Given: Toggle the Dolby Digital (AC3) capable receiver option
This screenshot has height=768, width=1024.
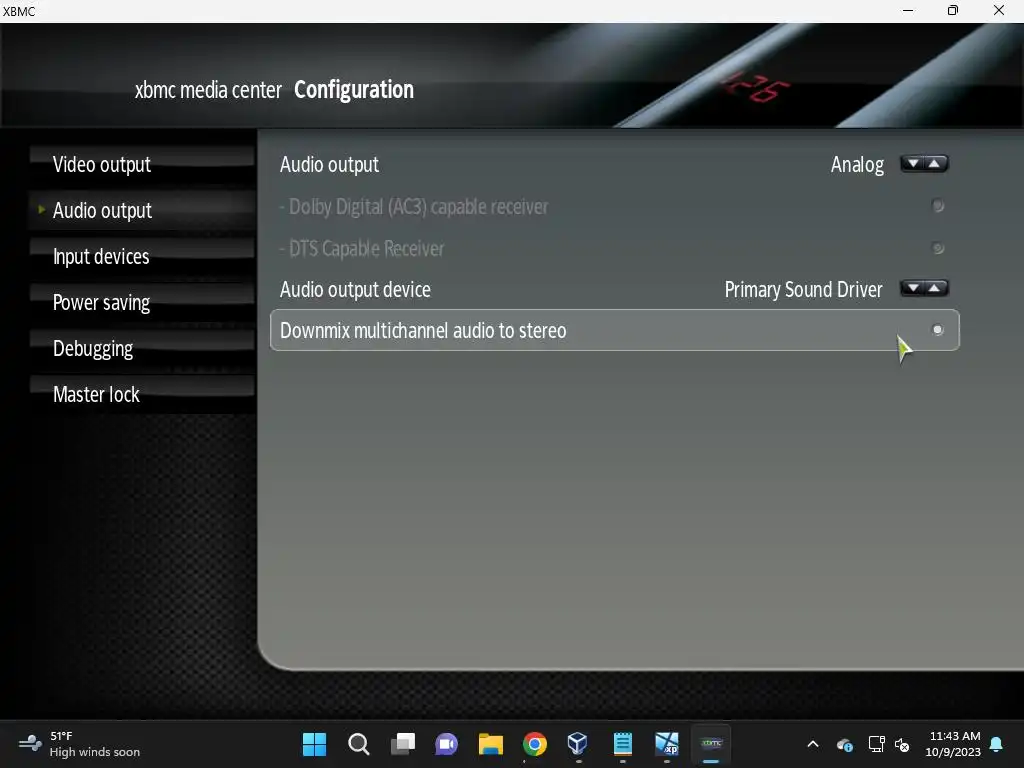Looking at the screenshot, I should pyautogui.click(x=938, y=206).
